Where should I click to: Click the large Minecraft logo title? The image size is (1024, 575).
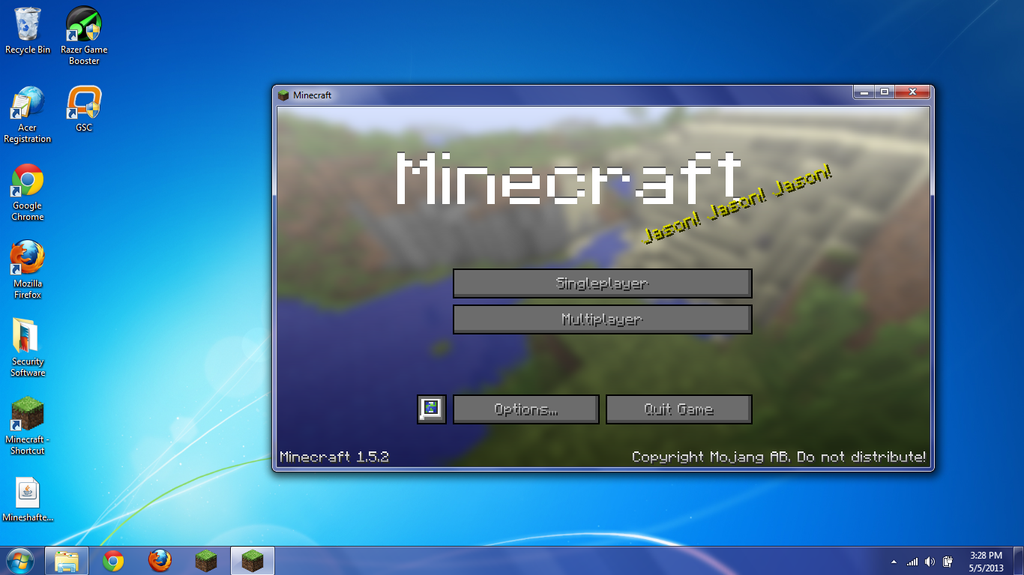568,178
